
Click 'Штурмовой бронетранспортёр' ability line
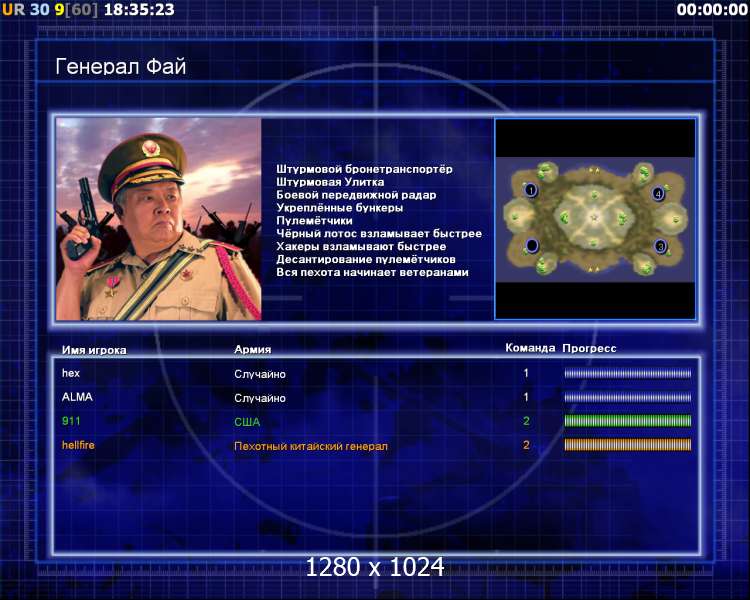[364, 169]
